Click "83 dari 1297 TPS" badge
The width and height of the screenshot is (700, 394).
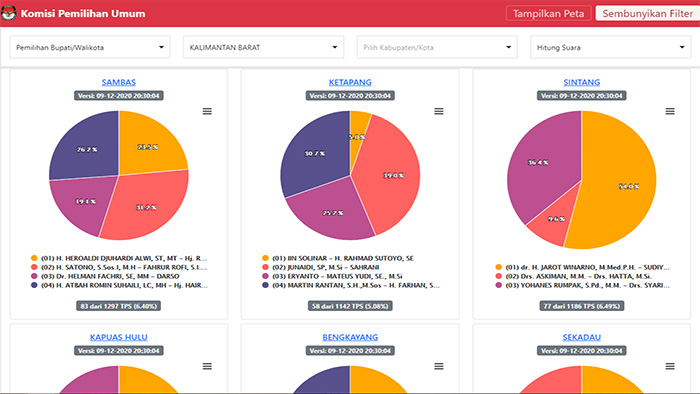(119, 306)
